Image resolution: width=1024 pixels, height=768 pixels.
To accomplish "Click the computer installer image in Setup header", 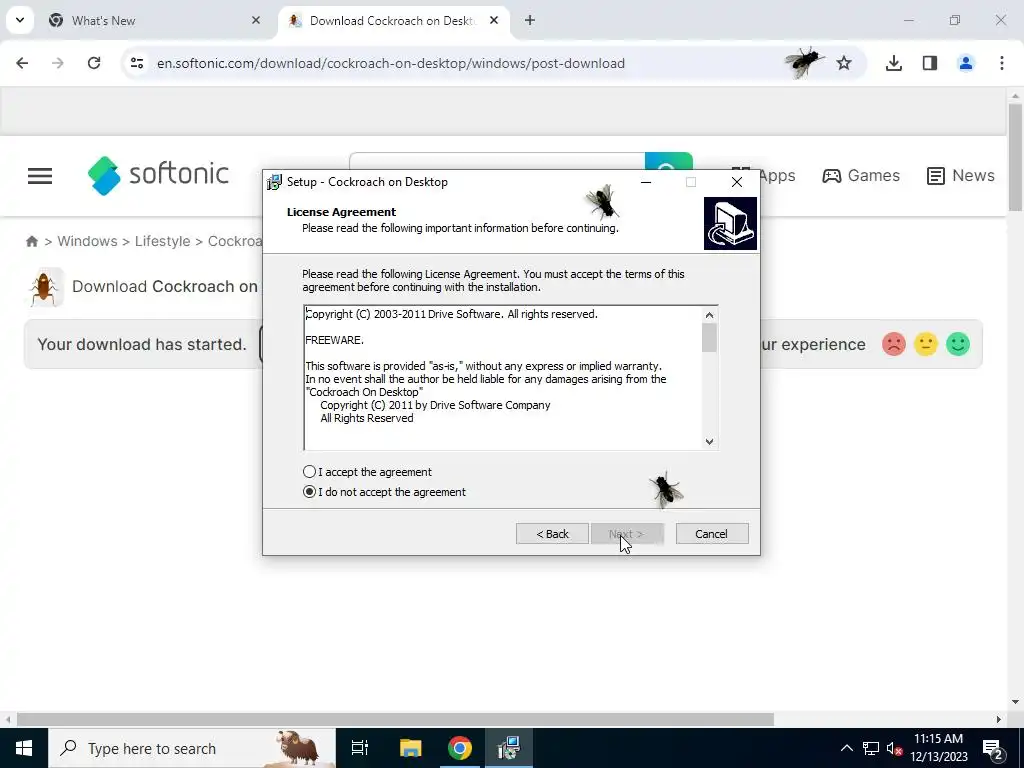I will (730, 223).
